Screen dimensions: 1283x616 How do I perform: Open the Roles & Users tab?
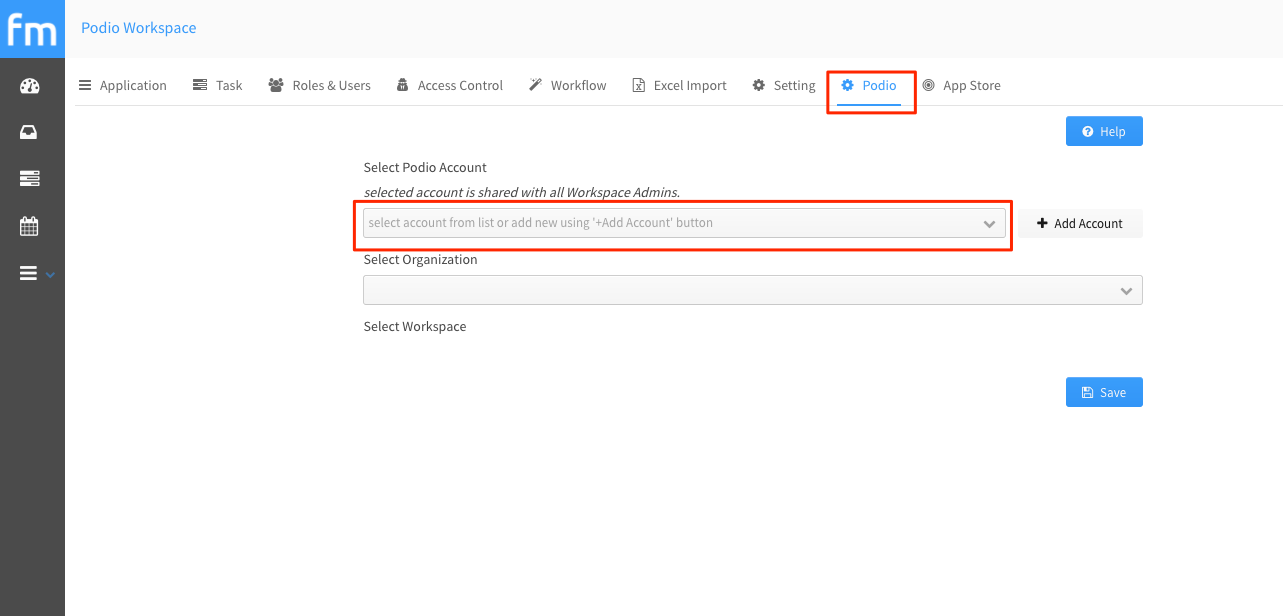click(x=319, y=85)
